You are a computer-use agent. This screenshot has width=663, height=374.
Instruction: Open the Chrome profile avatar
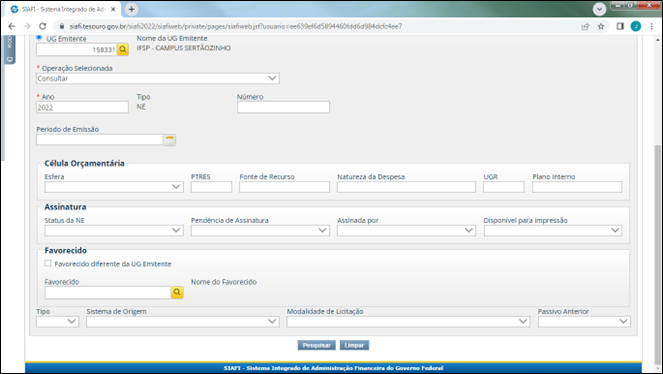636,26
